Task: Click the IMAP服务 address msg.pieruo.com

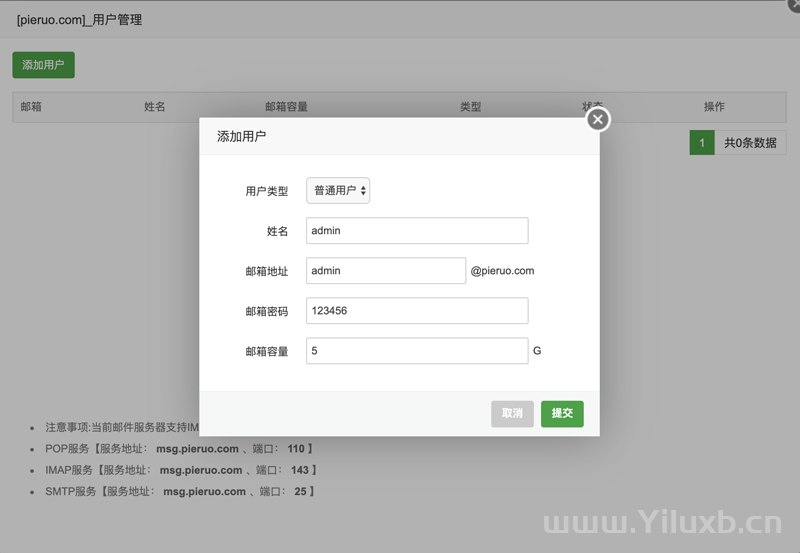Action: (x=200, y=470)
